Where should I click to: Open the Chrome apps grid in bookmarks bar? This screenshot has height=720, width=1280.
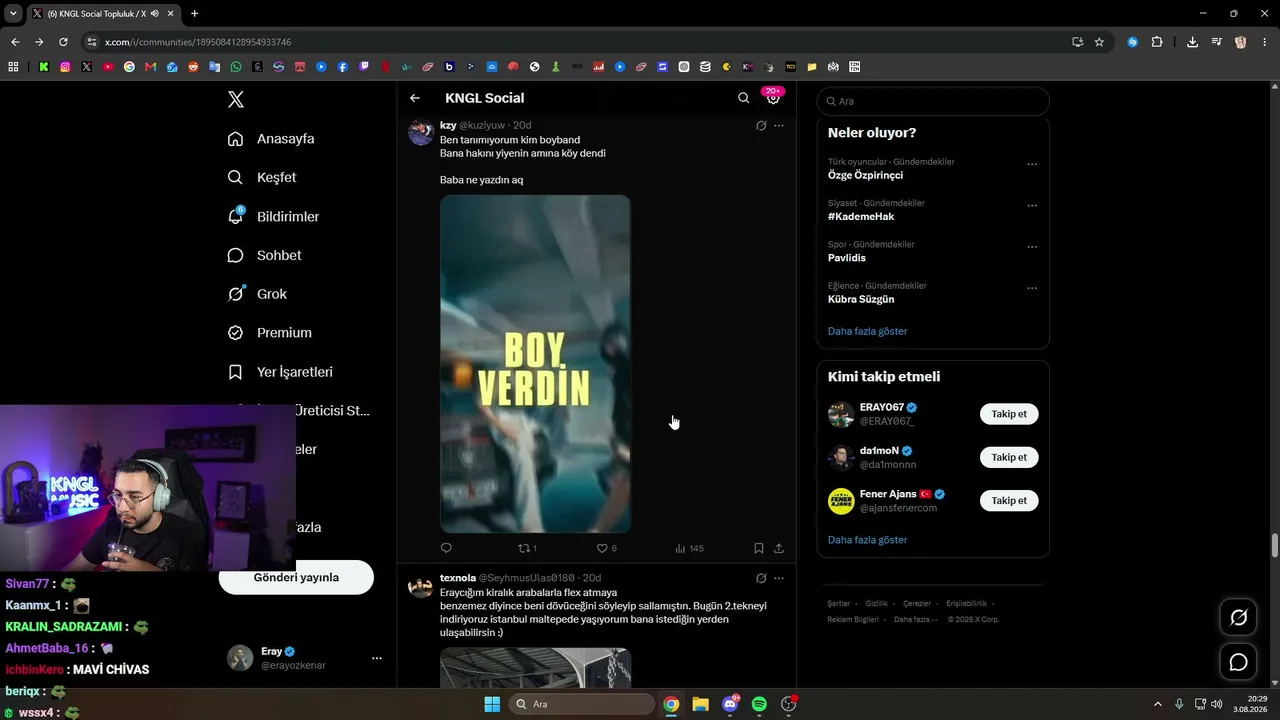(13, 67)
